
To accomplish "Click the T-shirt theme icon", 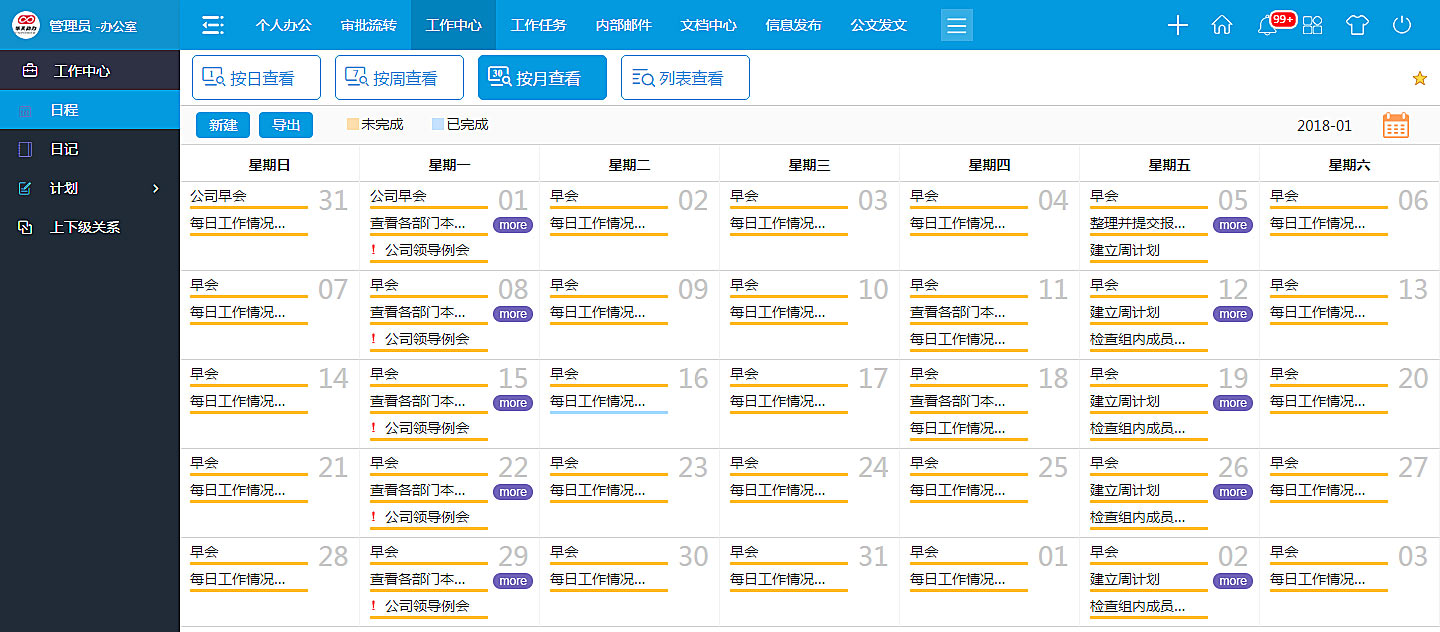I will tap(1357, 25).
